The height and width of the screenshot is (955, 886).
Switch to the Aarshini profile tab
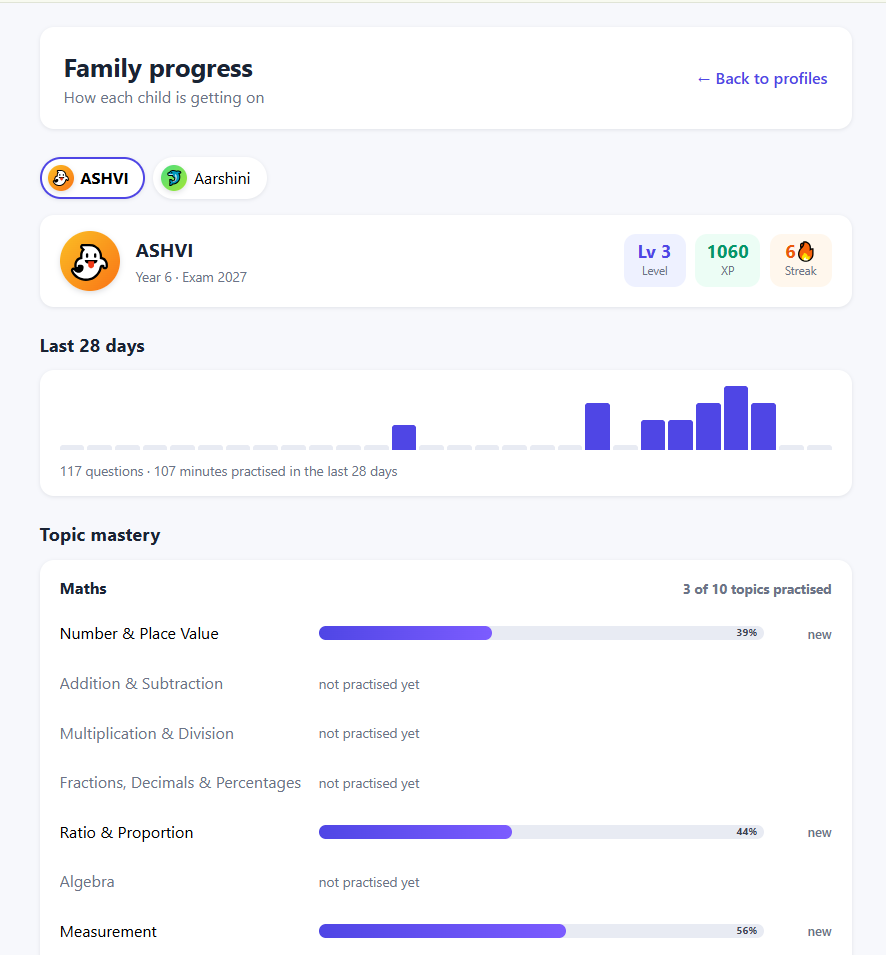(x=210, y=178)
